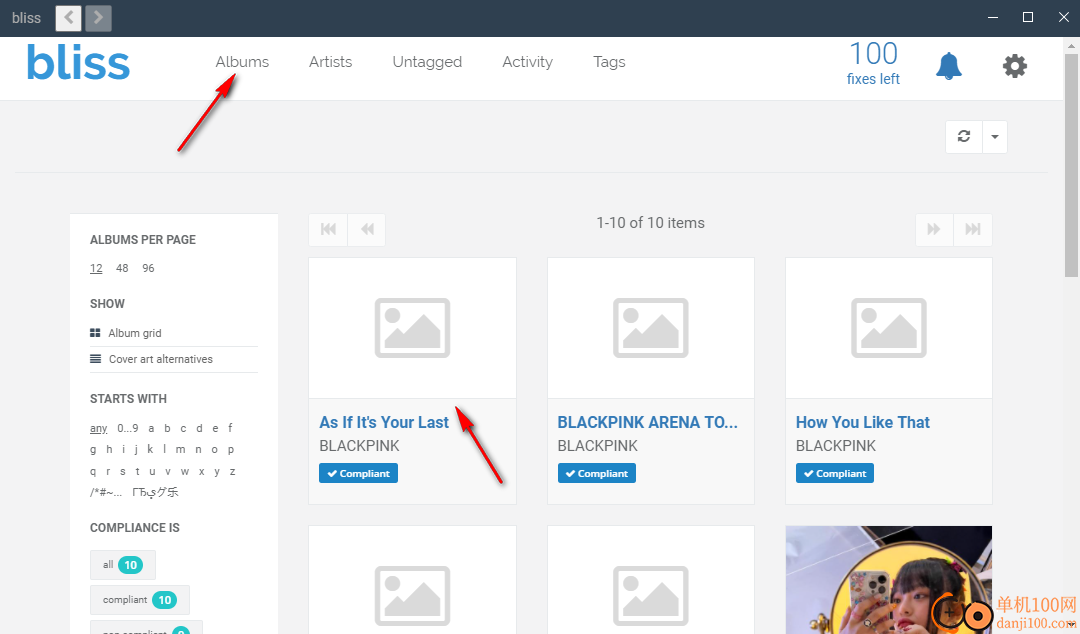Filter albums starting with non-Latin characters
This screenshot has width=1080, height=634.
click(156, 492)
